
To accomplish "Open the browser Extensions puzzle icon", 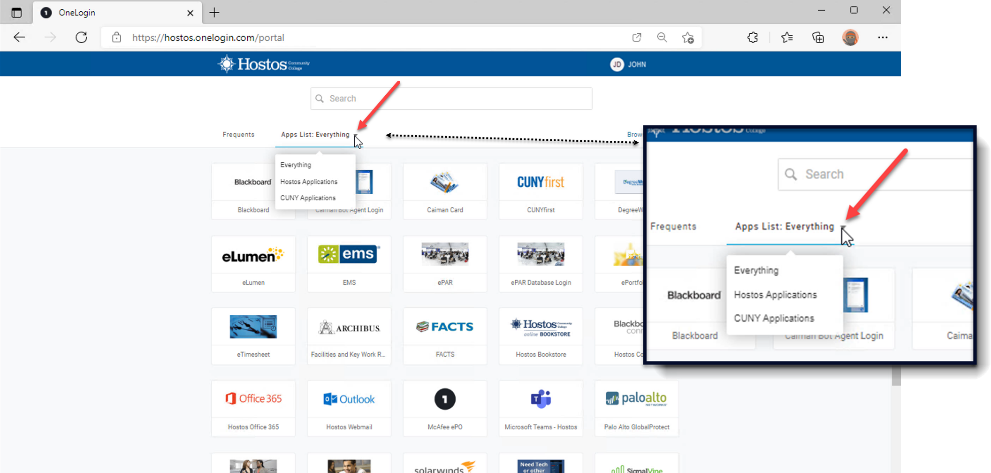I will 753,37.
